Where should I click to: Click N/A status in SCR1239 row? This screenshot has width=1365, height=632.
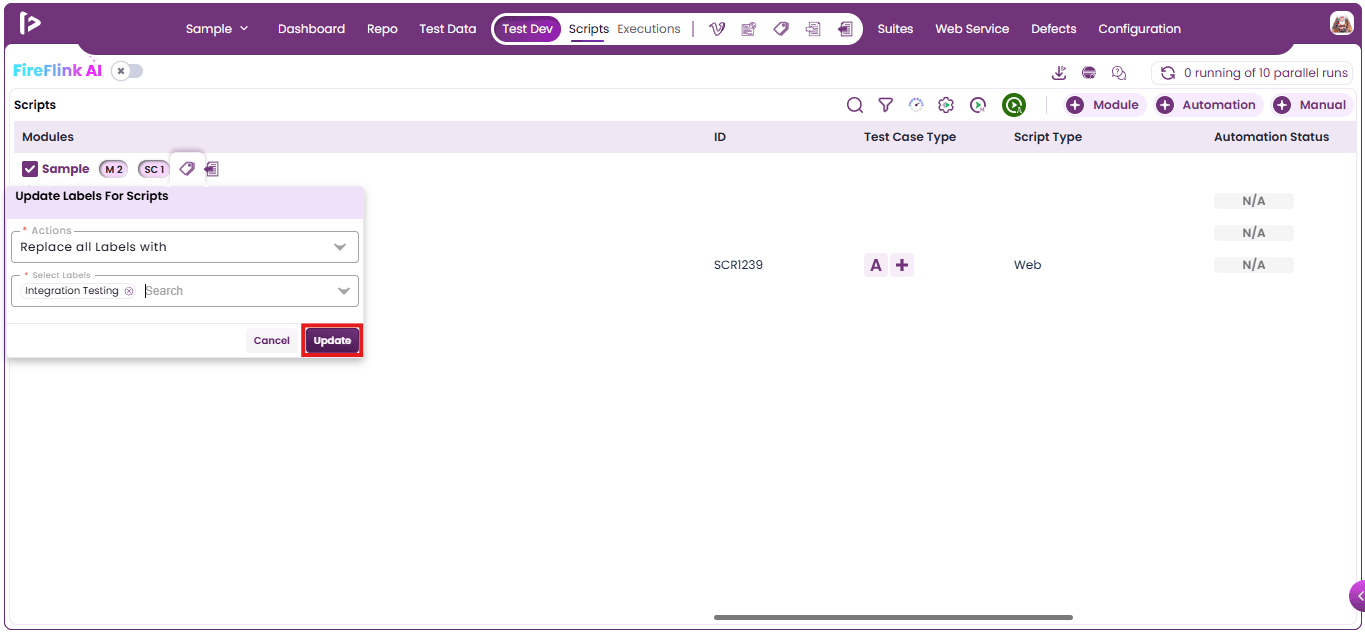coord(1254,265)
